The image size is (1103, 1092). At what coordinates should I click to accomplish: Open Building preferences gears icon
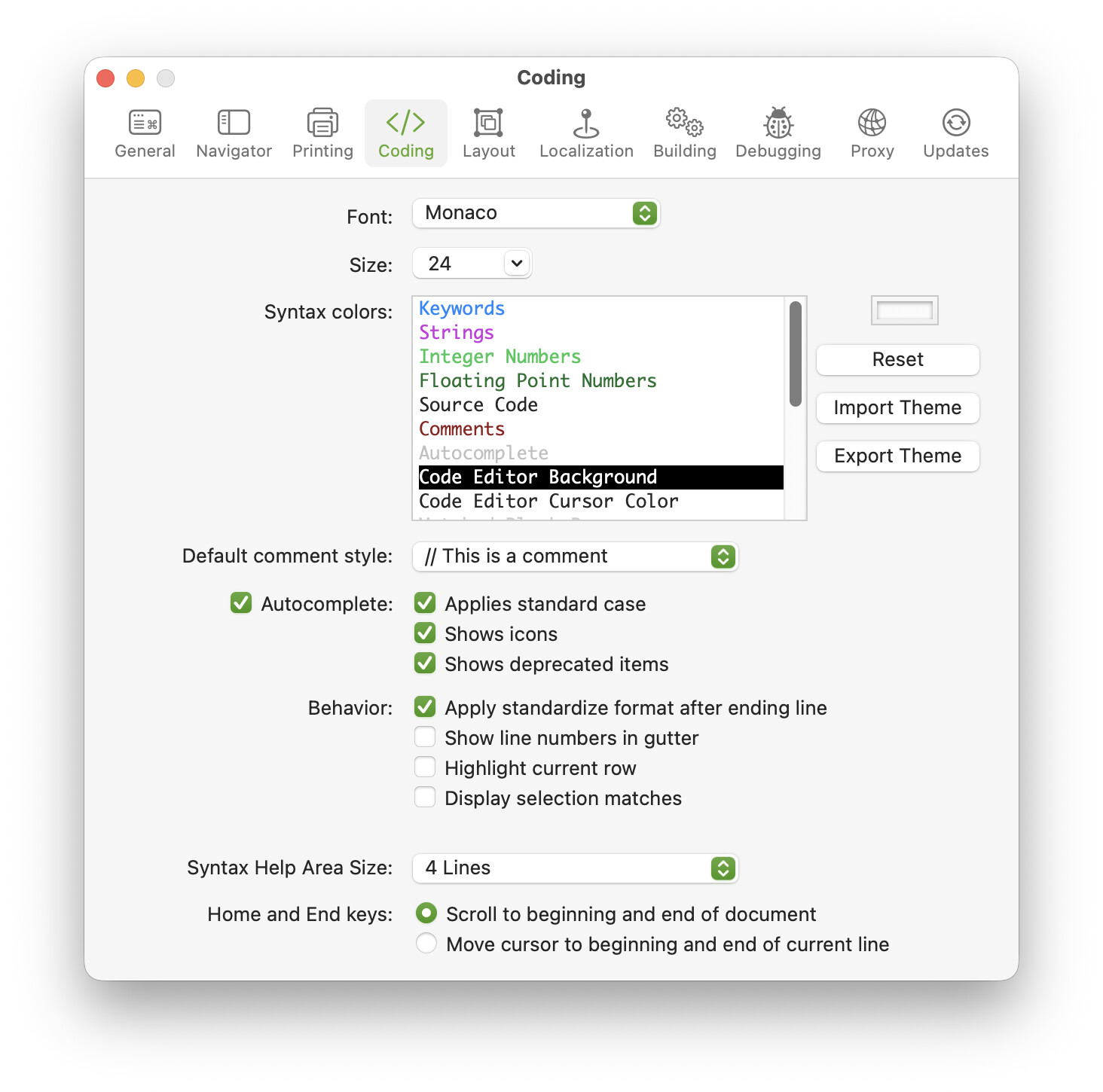pyautogui.click(x=684, y=123)
